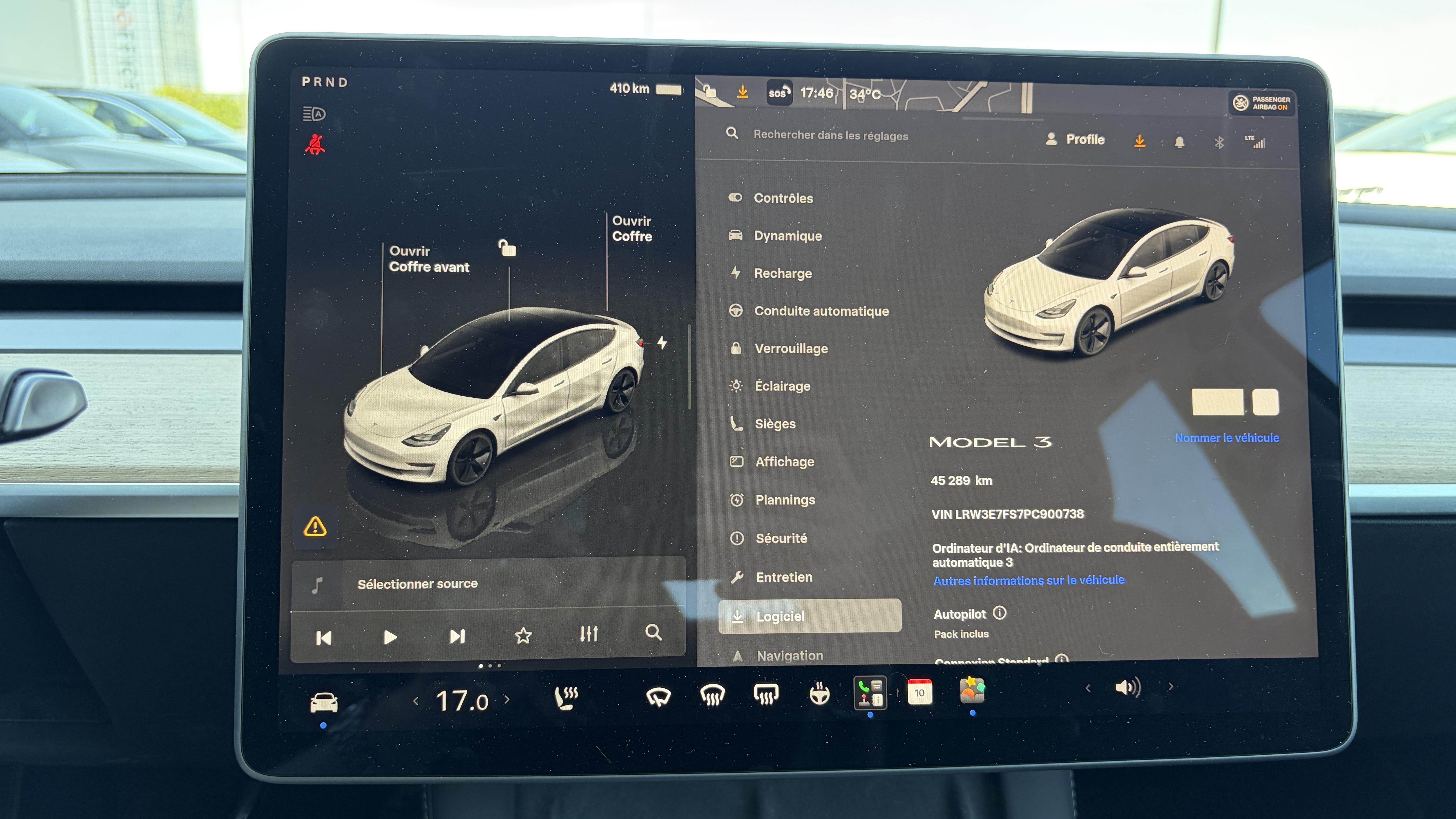Tap the red seatbelt warning icon

pyautogui.click(x=315, y=145)
